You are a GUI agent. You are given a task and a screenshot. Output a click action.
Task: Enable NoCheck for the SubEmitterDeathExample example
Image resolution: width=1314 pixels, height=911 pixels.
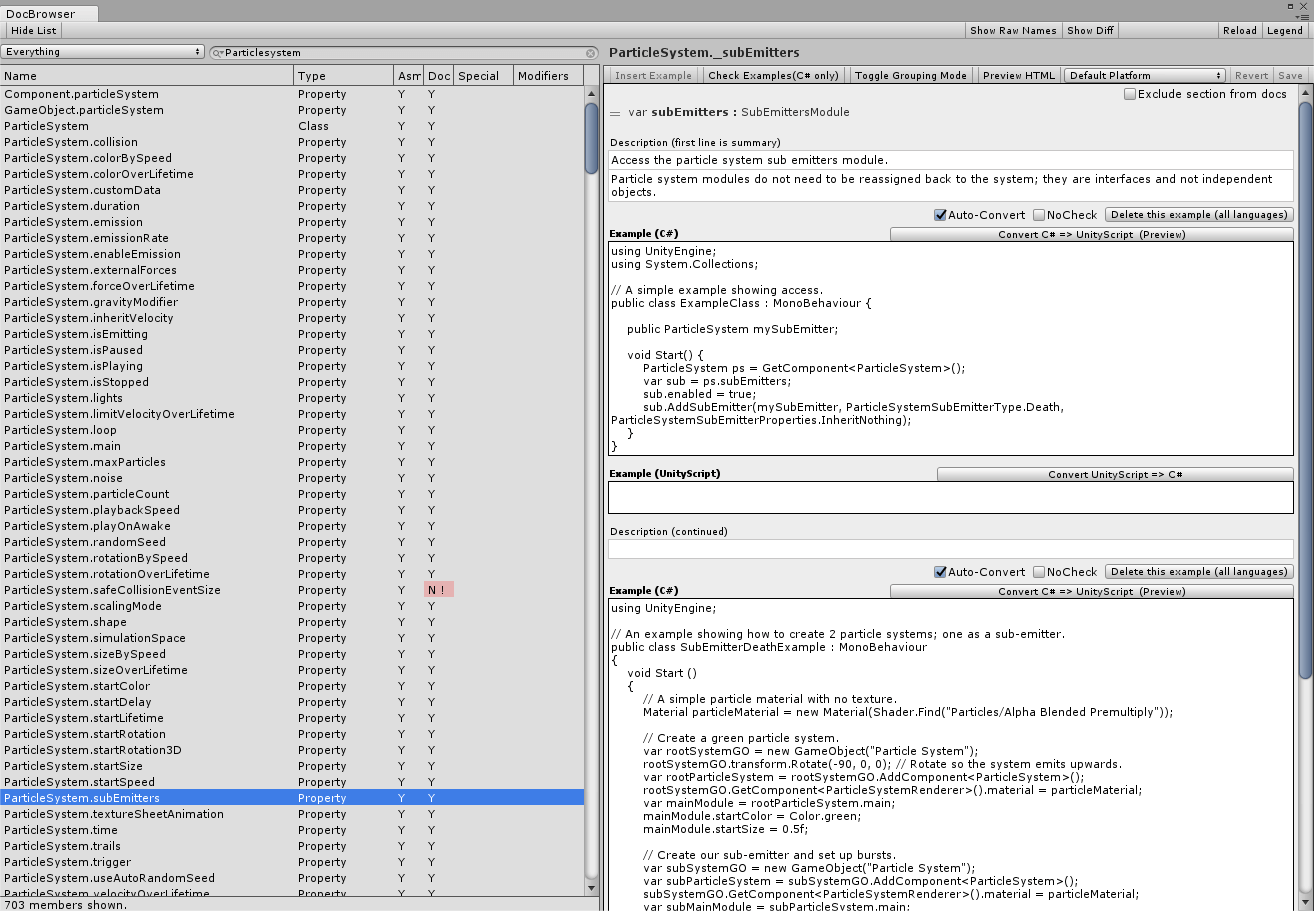(1039, 572)
